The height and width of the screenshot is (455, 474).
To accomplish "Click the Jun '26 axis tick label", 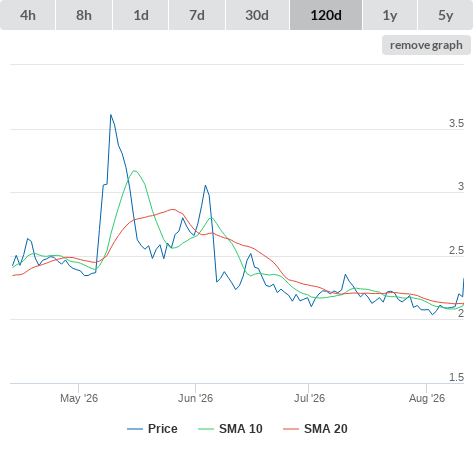I will pyautogui.click(x=195, y=398).
